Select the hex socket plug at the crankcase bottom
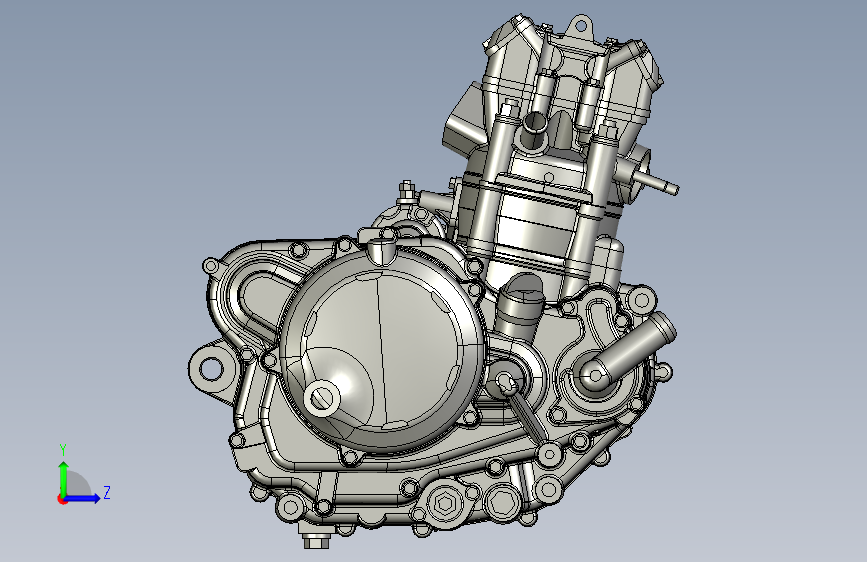The height and width of the screenshot is (562, 867). [444, 504]
